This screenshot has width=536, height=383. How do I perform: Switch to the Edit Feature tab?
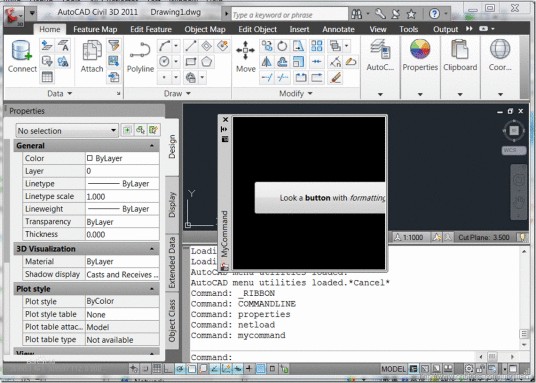[x=151, y=29]
